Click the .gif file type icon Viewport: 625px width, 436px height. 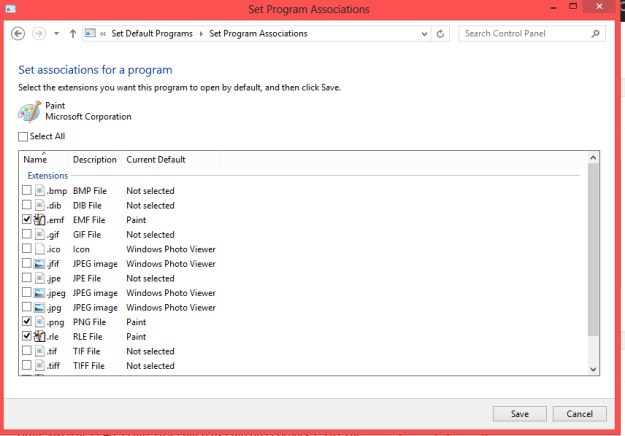39,234
